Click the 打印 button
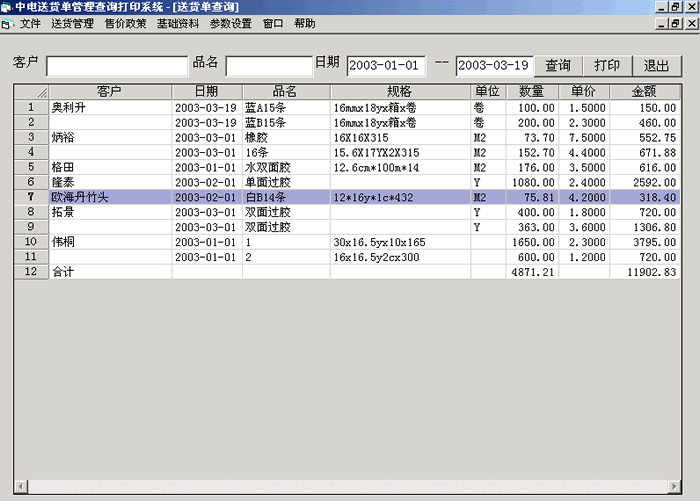Viewport: 700px width, 501px height. [607, 66]
